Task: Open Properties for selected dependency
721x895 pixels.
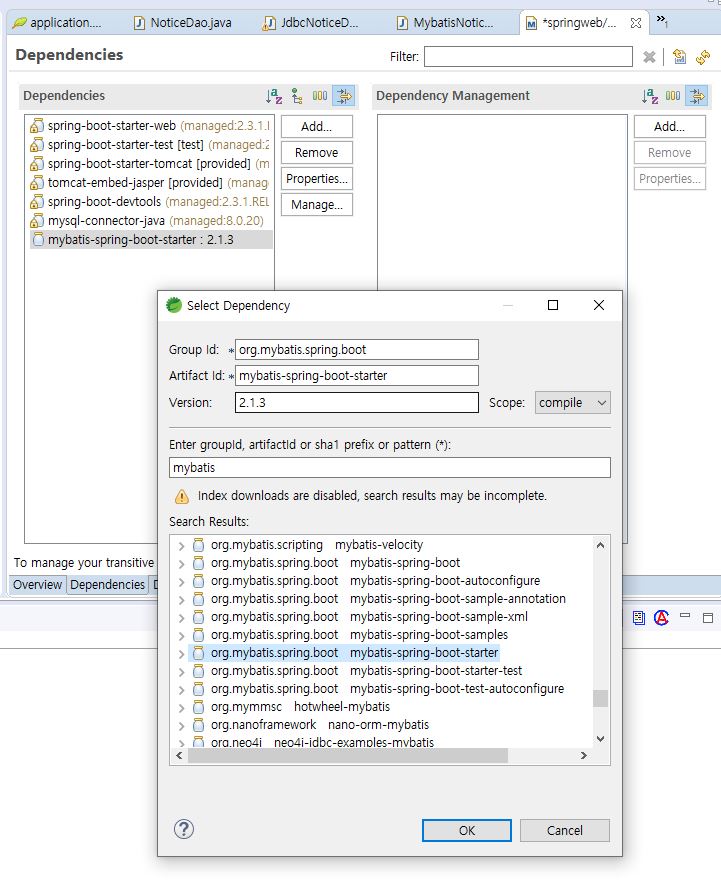Action: click(317, 179)
